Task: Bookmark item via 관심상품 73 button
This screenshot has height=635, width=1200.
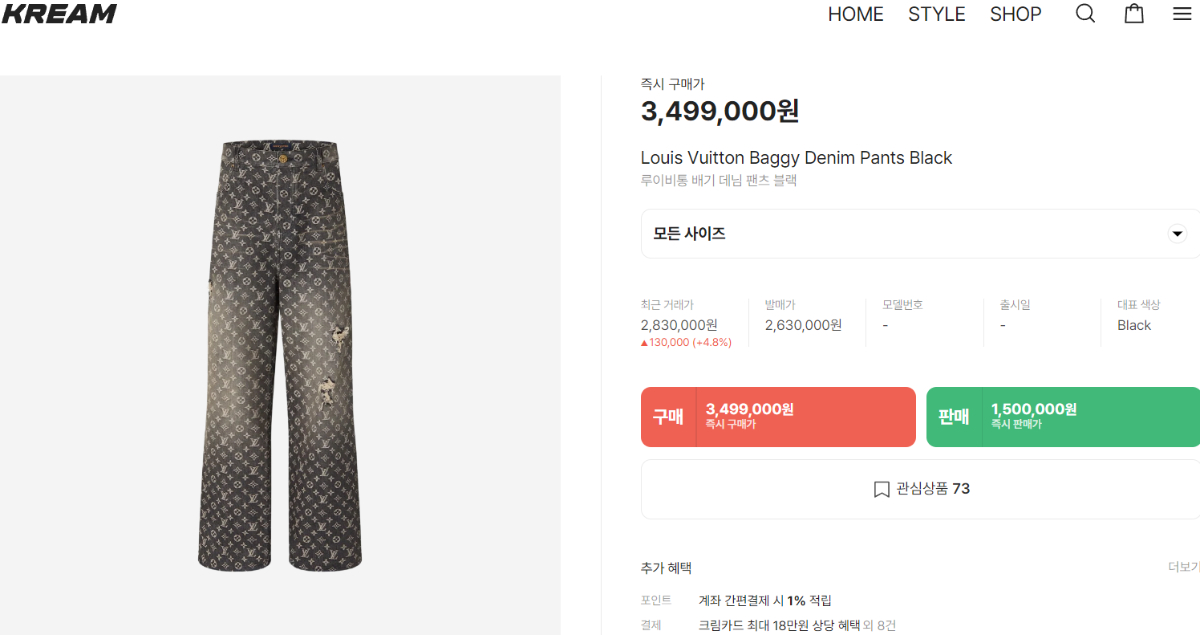Action: coord(920,489)
